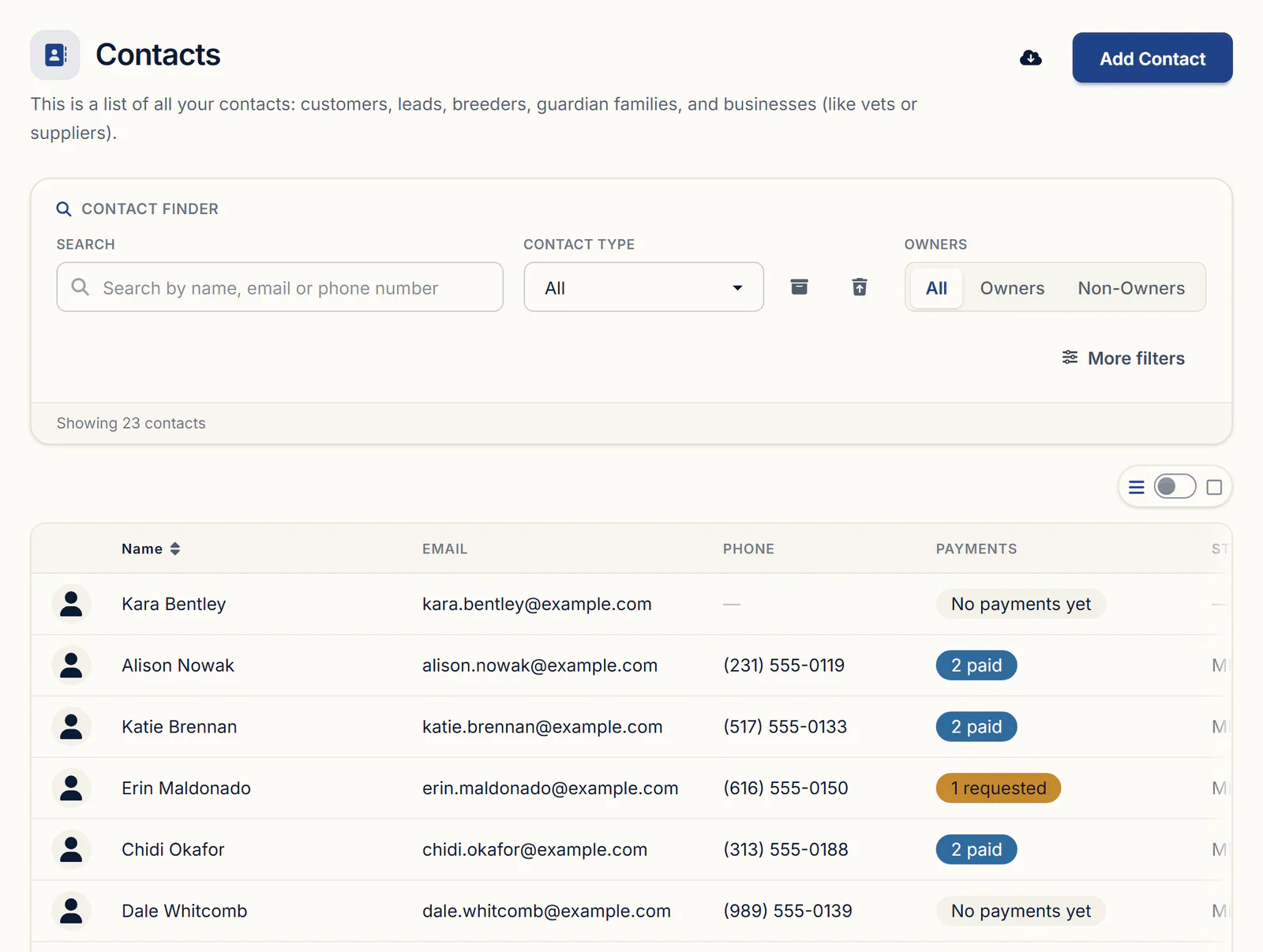Select the Non-Owners filter tab

point(1131,288)
